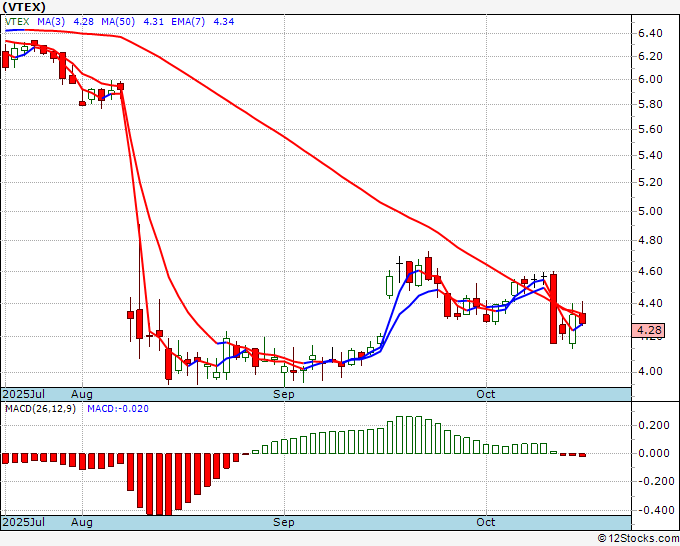
Task: Click the 12Stocks.com copyright link
Action: pyautogui.click(x=638, y=539)
